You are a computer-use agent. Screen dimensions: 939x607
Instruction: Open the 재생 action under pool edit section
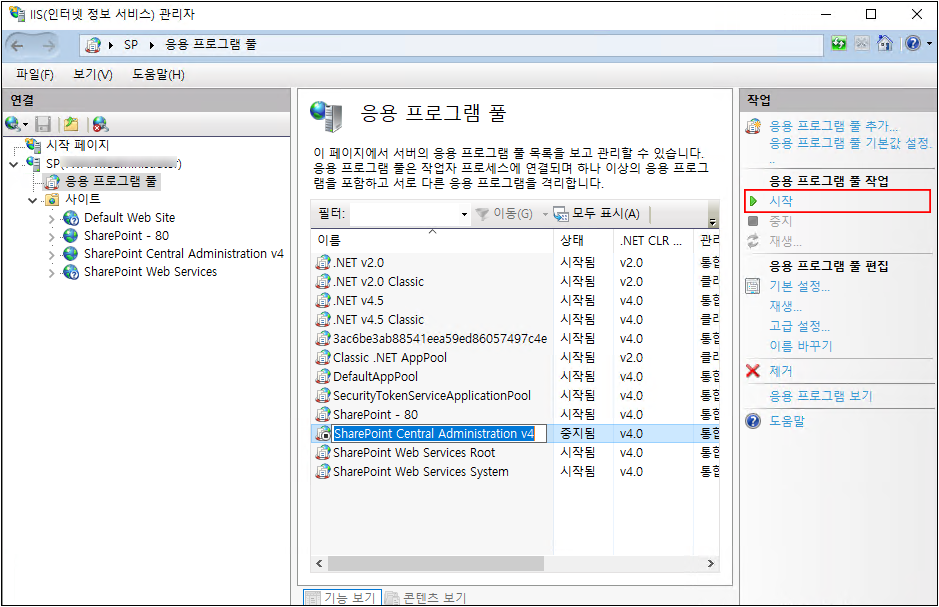pos(785,306)
